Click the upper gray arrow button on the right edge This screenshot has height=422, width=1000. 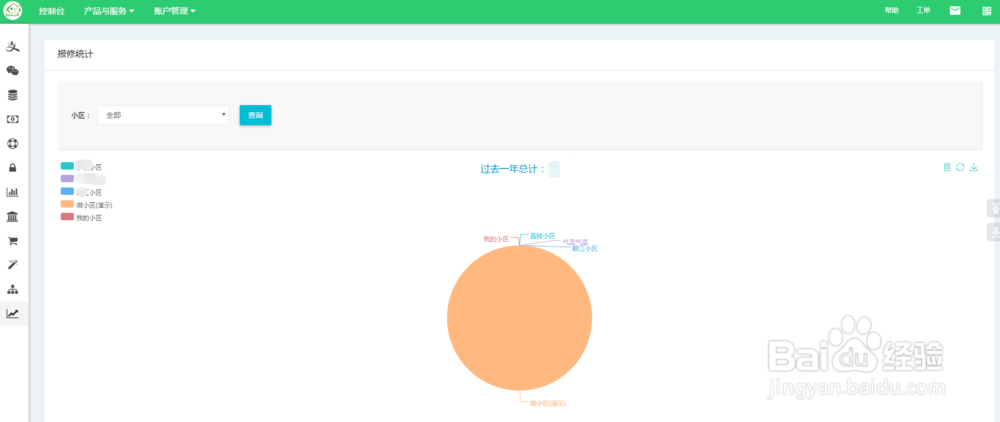pos(993,208)
